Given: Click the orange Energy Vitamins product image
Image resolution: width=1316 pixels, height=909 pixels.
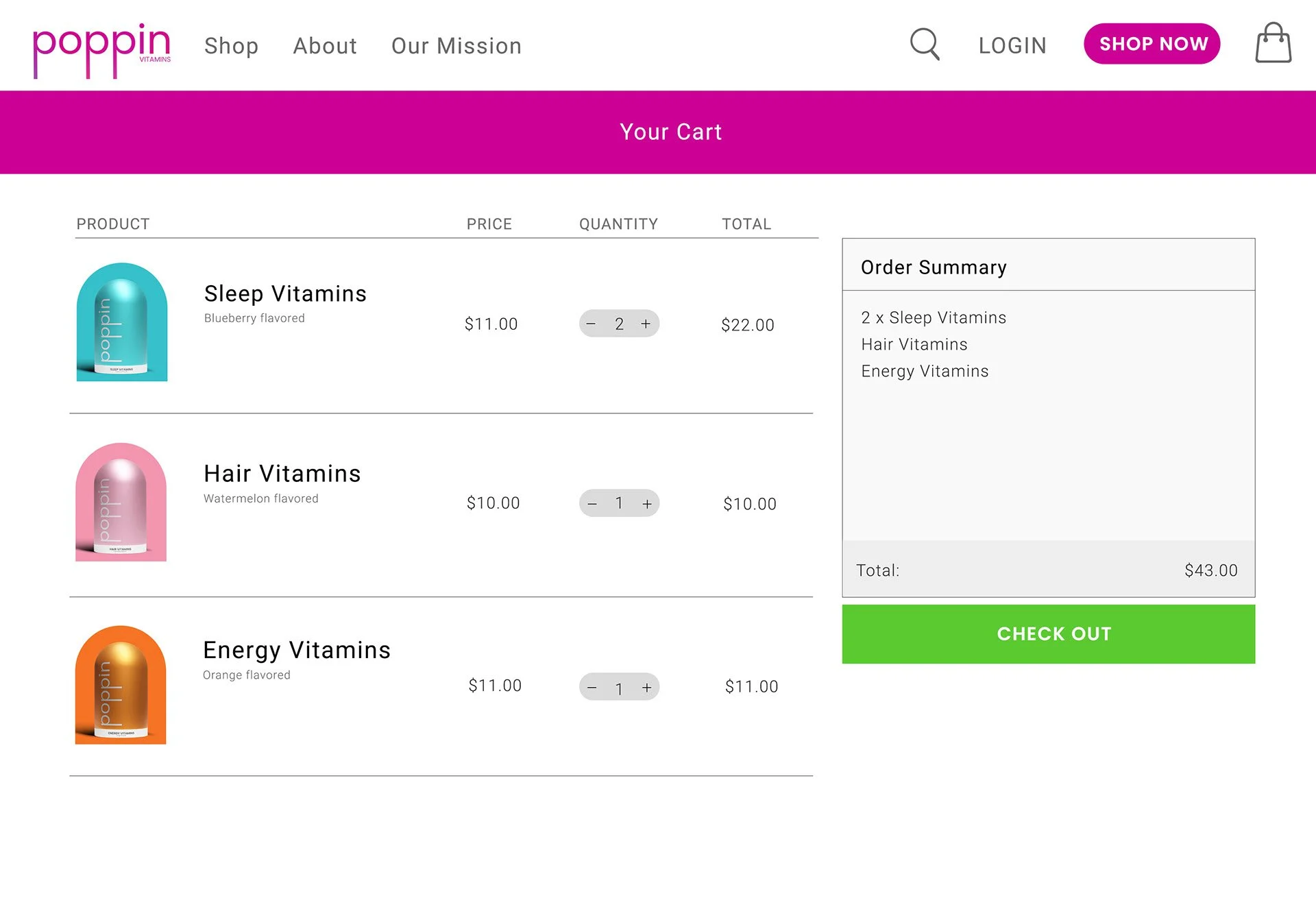Looking at the screenshot, I should (x=121, y=685).
